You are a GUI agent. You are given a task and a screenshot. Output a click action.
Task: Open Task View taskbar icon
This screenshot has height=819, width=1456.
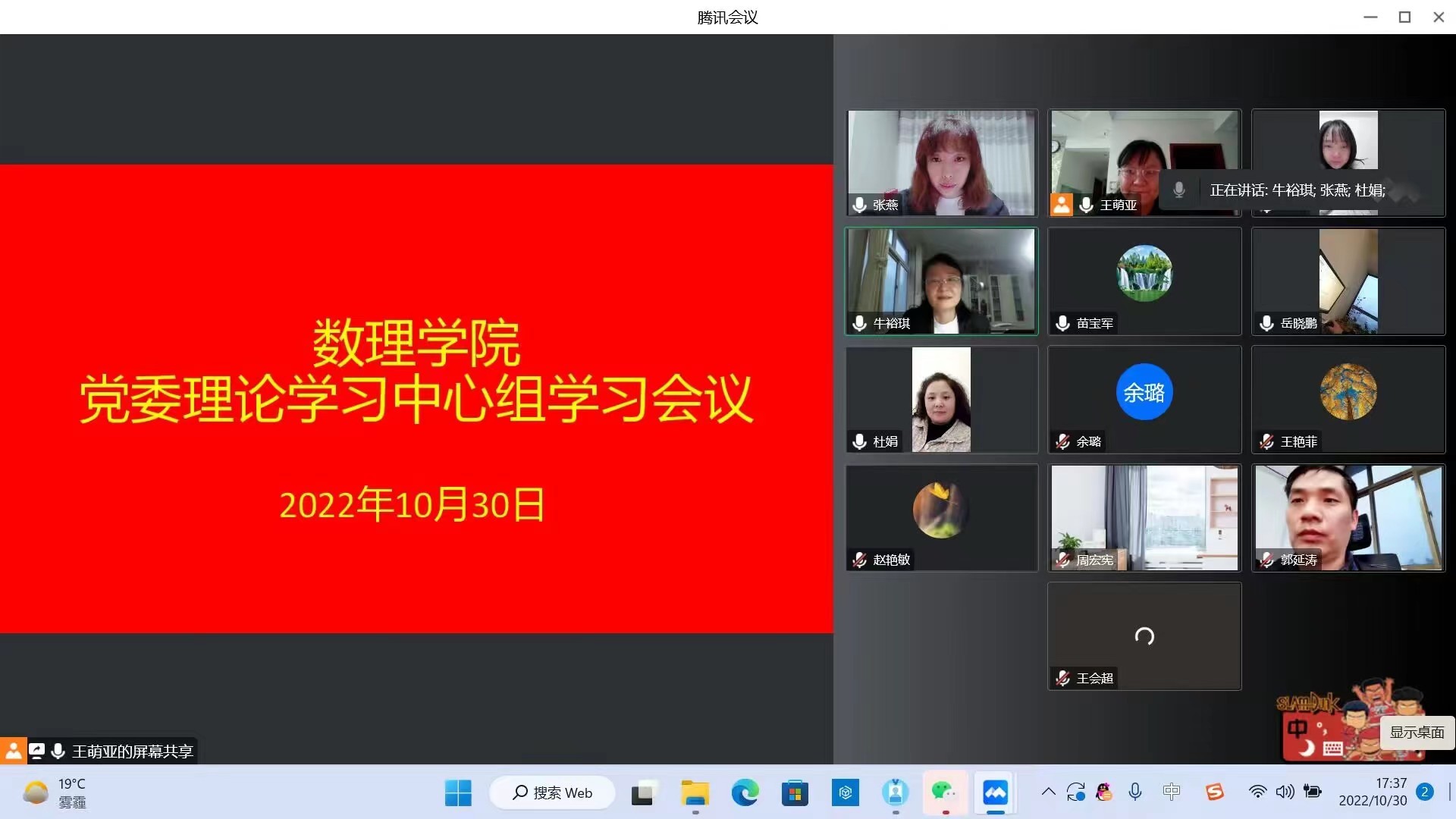pos(643,793)
